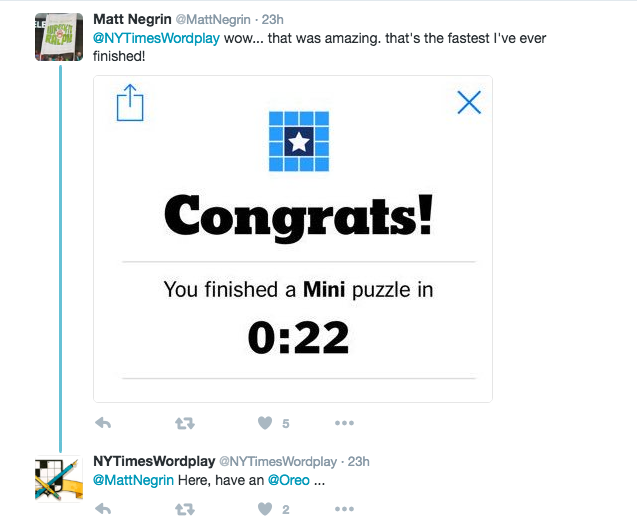Click the 23h timestamp on NYTimesWordplay's reply
The width and height of the screenshot is (637, 528).
(357, 461)
